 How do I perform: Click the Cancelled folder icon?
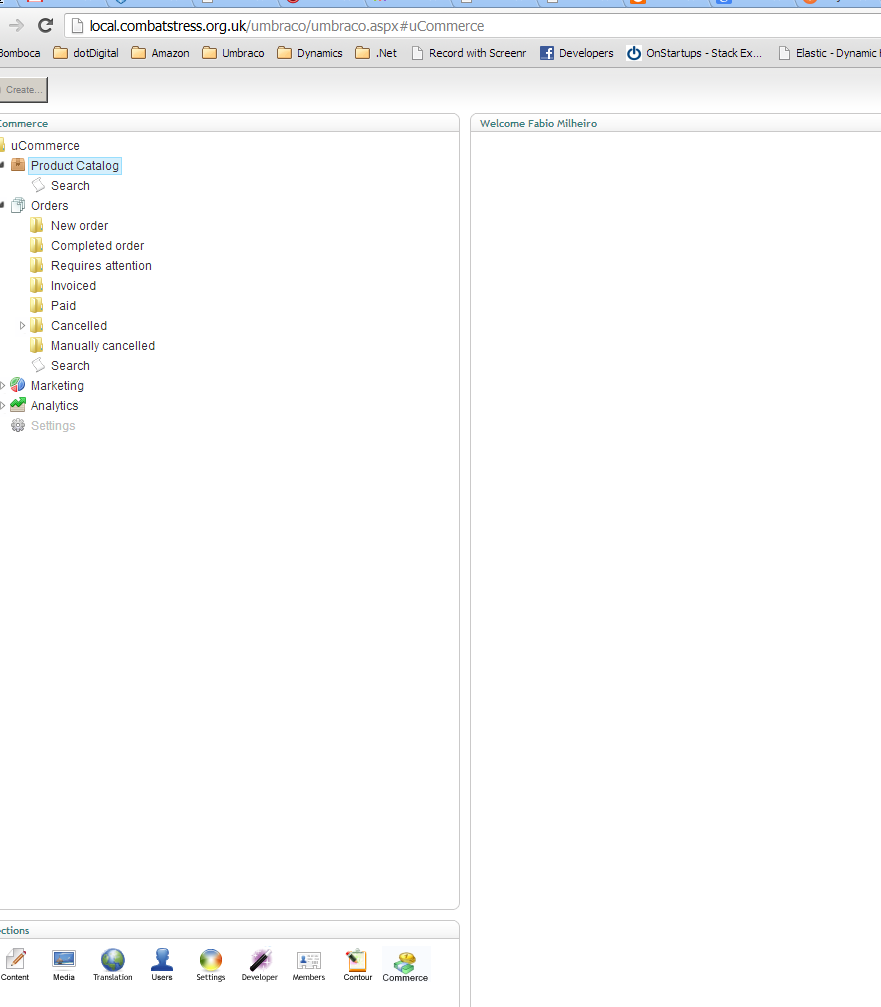(37, 325)
